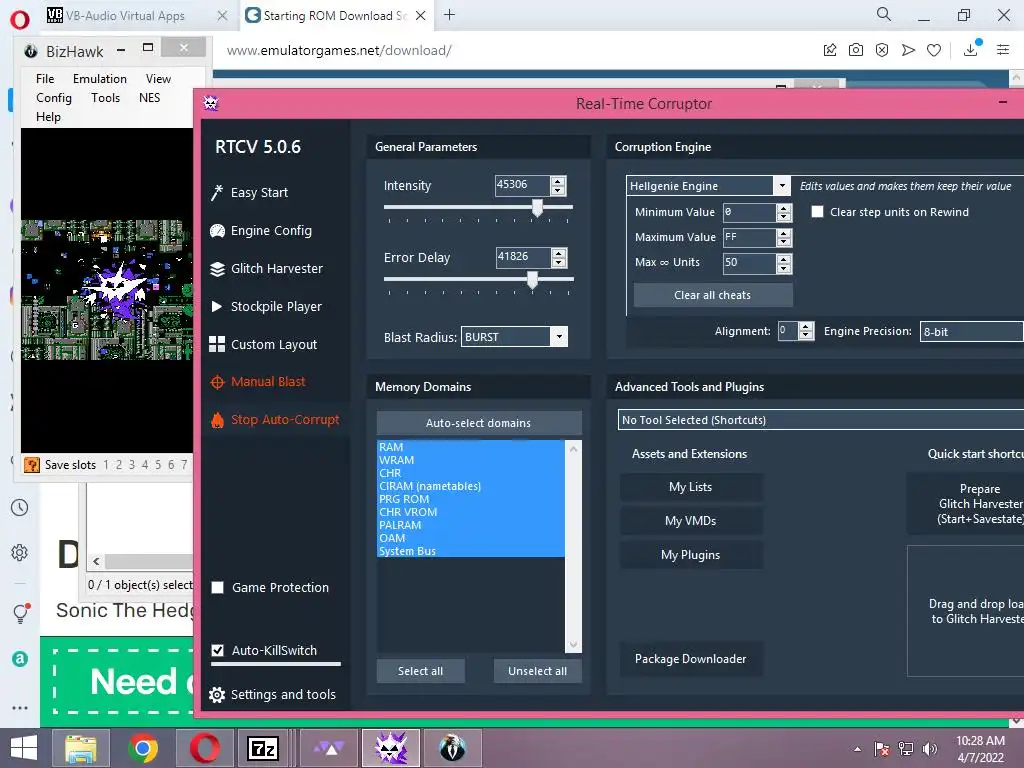Decrease Error Delay with down arrow
The image size is (1024, 768).
[558, 262]
